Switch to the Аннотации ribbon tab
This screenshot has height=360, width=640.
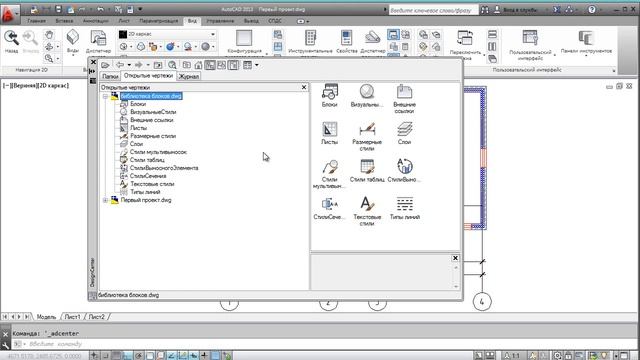pyautogui.click(x=96, y=21)
